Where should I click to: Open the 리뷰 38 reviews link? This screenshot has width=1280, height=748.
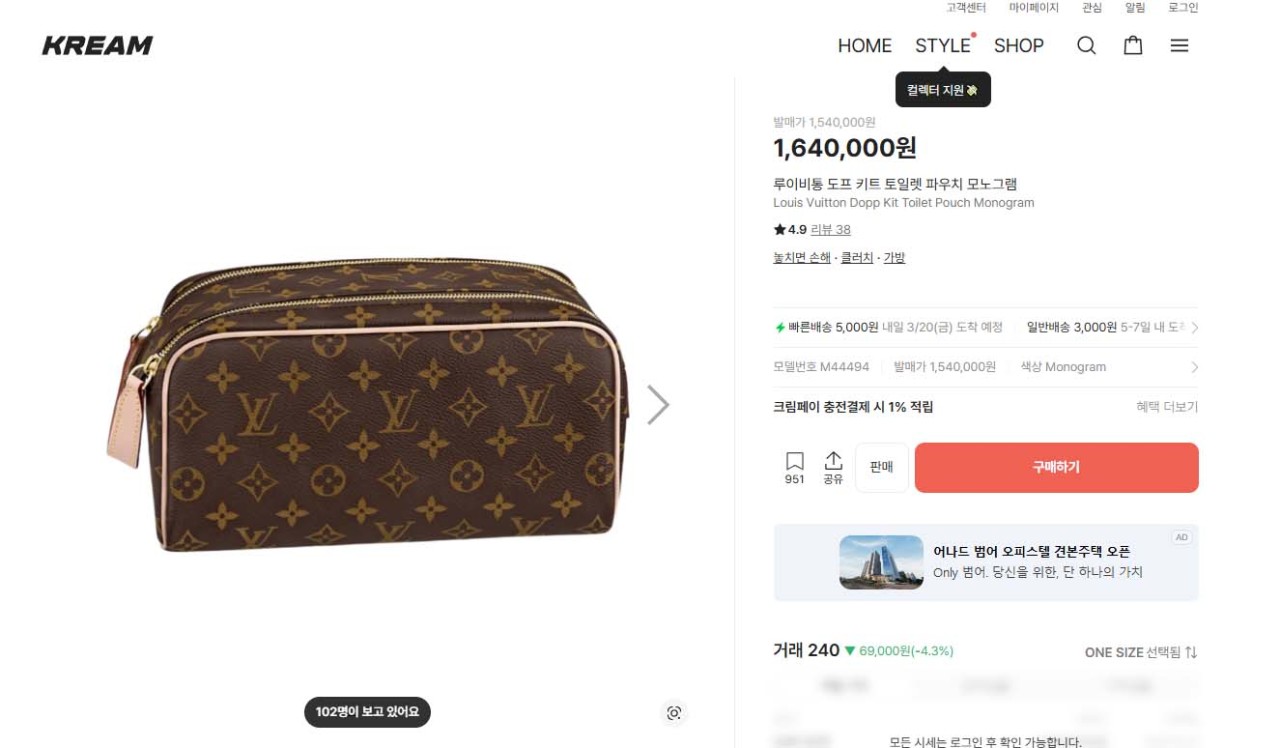[830, 230]
